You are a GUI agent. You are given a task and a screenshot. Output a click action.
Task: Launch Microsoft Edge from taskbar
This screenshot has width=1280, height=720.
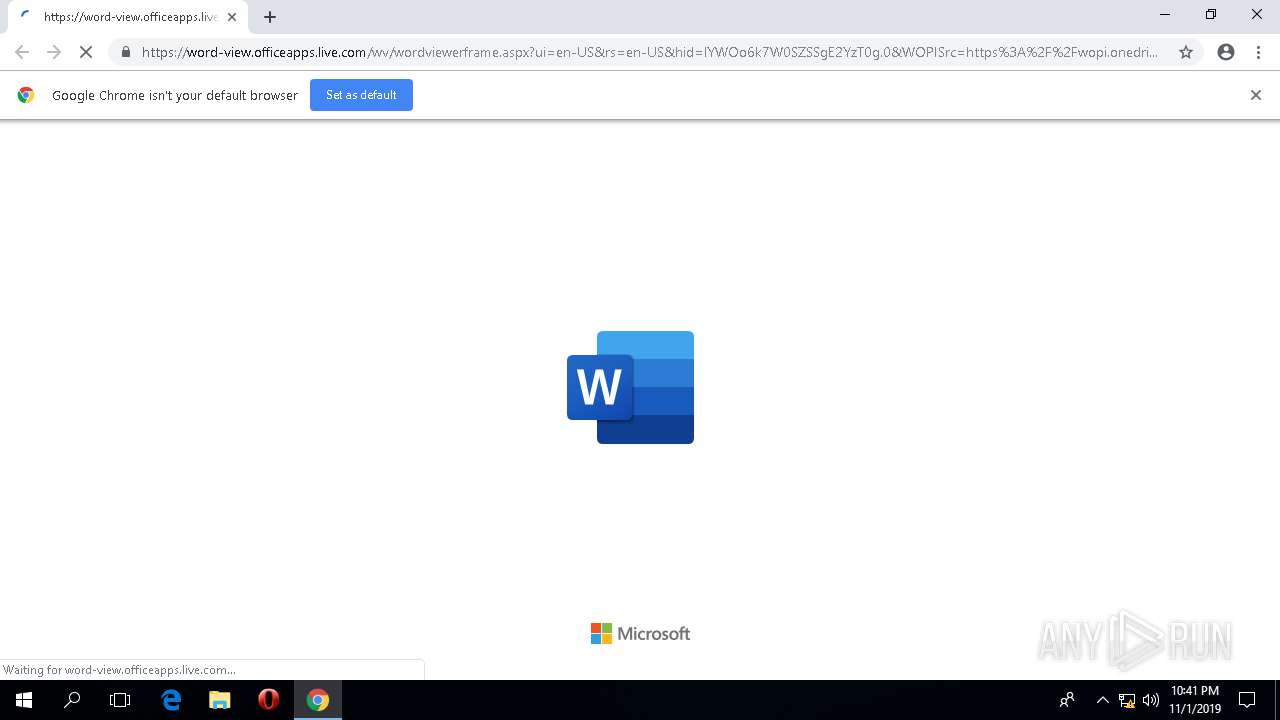pyautogui.click(x=171, y=700)
